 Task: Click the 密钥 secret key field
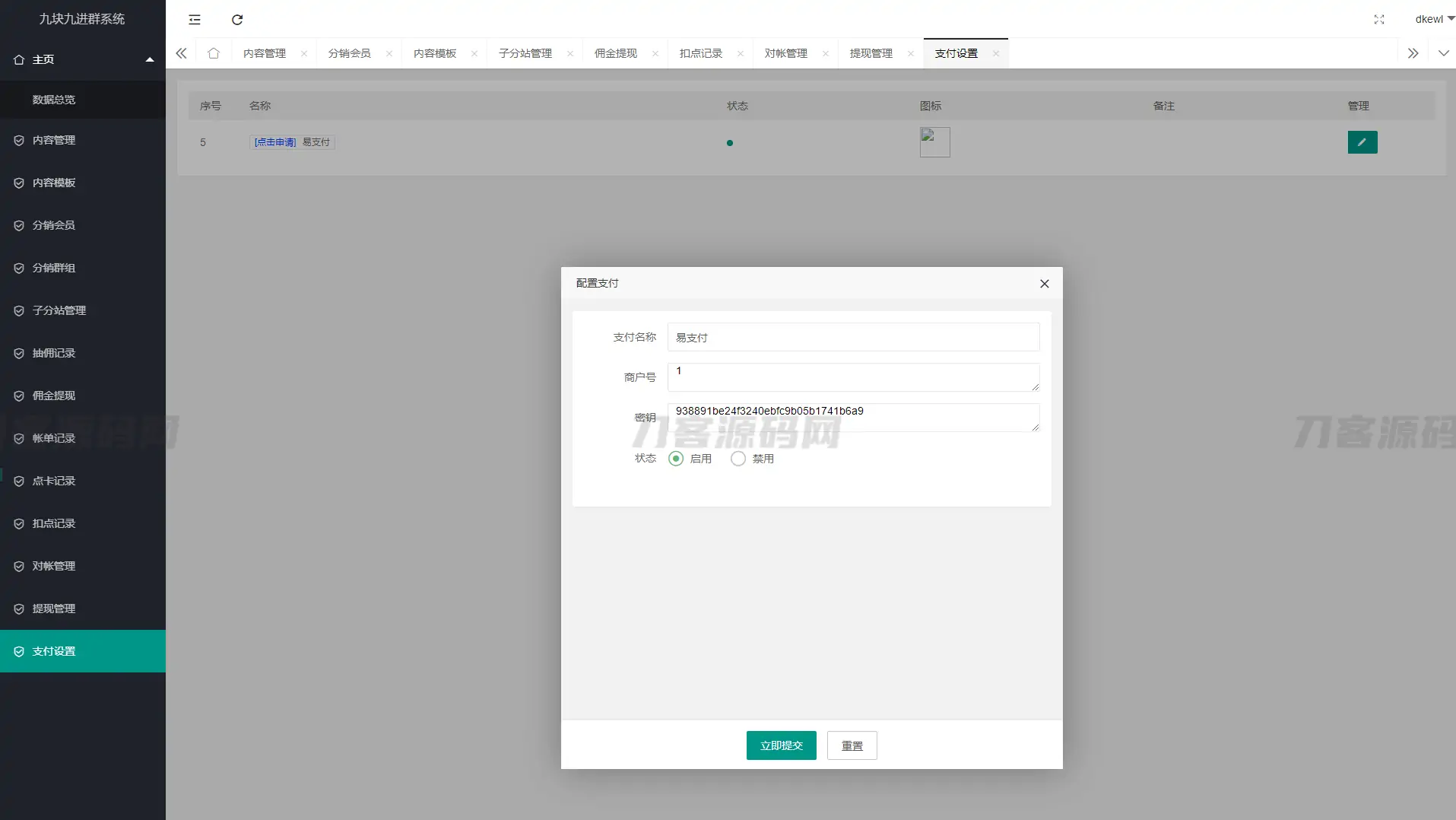click(852, 418)
